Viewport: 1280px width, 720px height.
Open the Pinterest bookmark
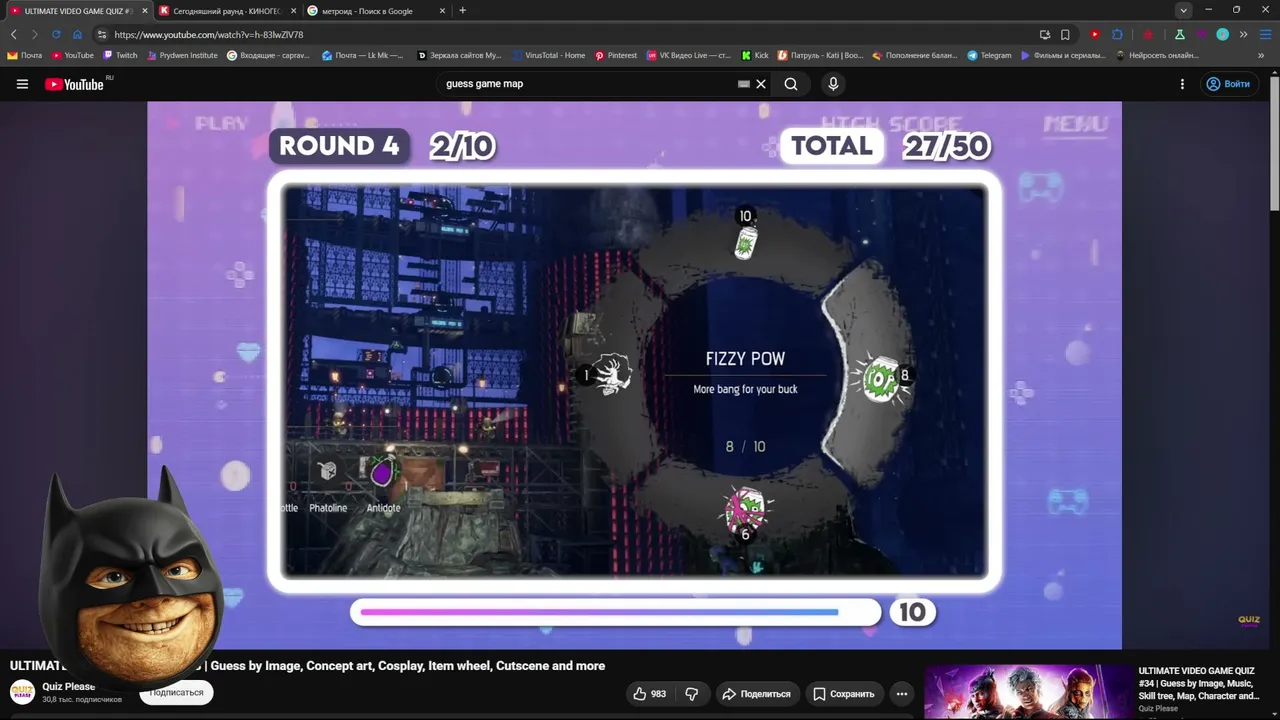pos(616,55)
